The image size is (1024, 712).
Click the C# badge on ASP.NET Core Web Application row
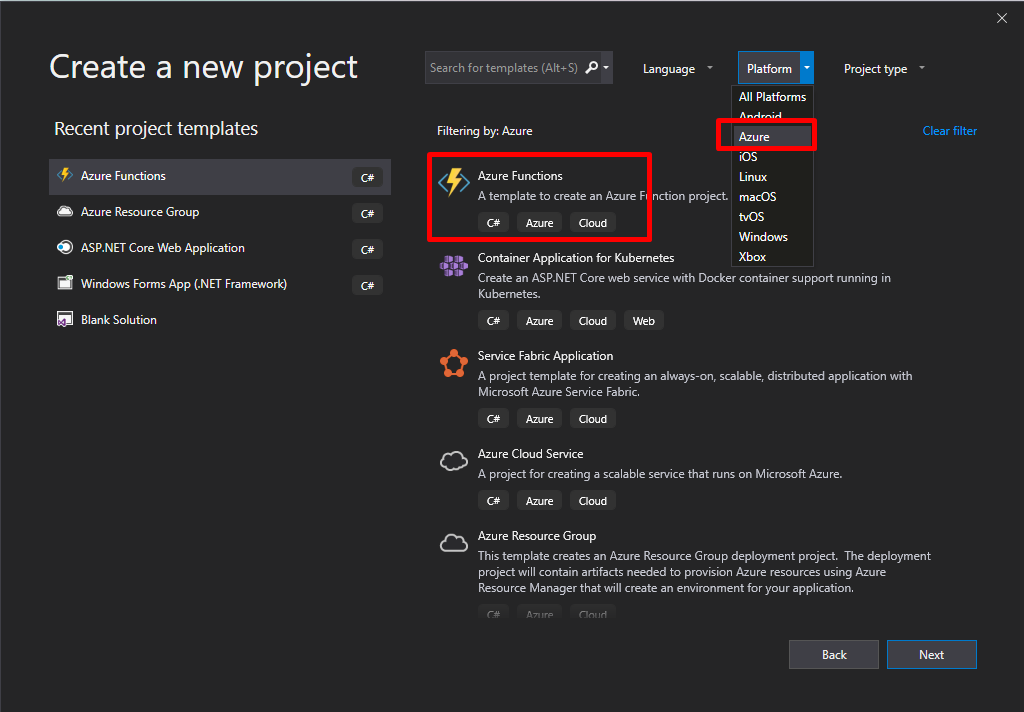click(x=368, y=250)
